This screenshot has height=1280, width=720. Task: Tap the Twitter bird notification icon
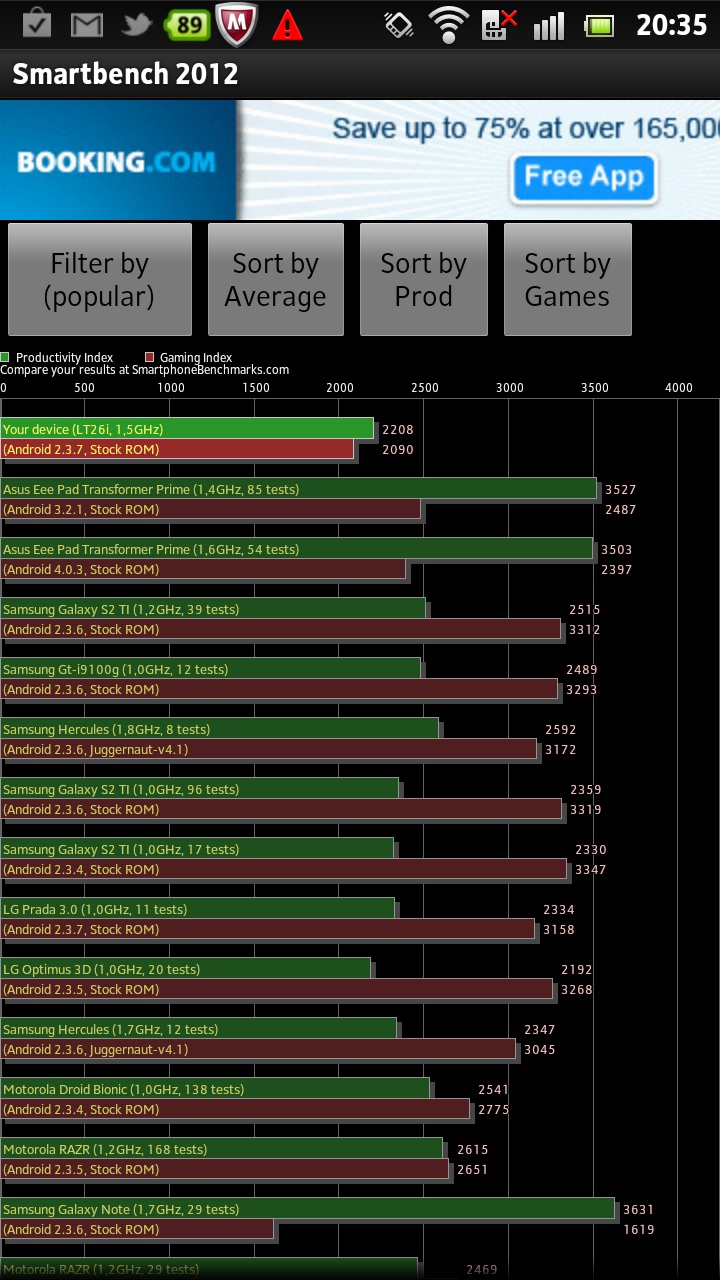[x=137, y=24]
